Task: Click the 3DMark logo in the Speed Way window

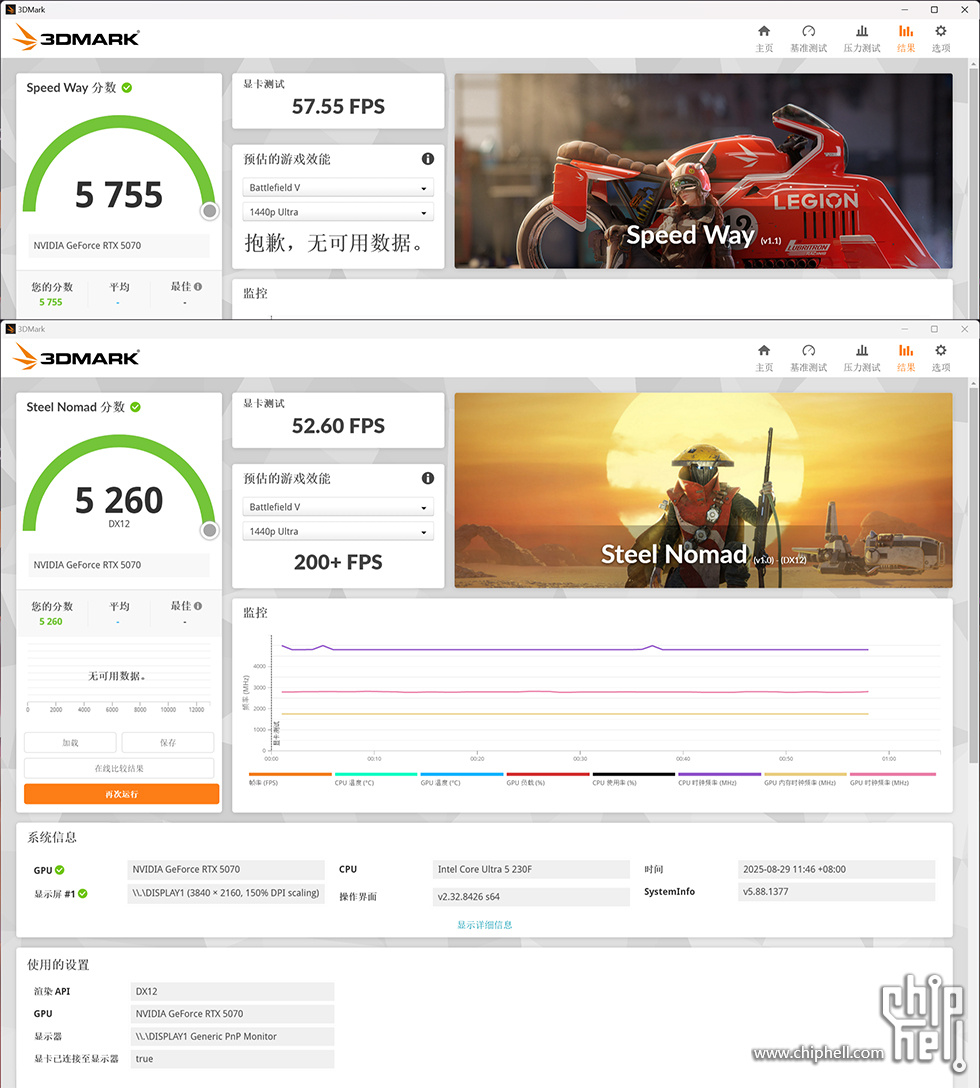Action: pyautogui.click(x=76, y=37)
